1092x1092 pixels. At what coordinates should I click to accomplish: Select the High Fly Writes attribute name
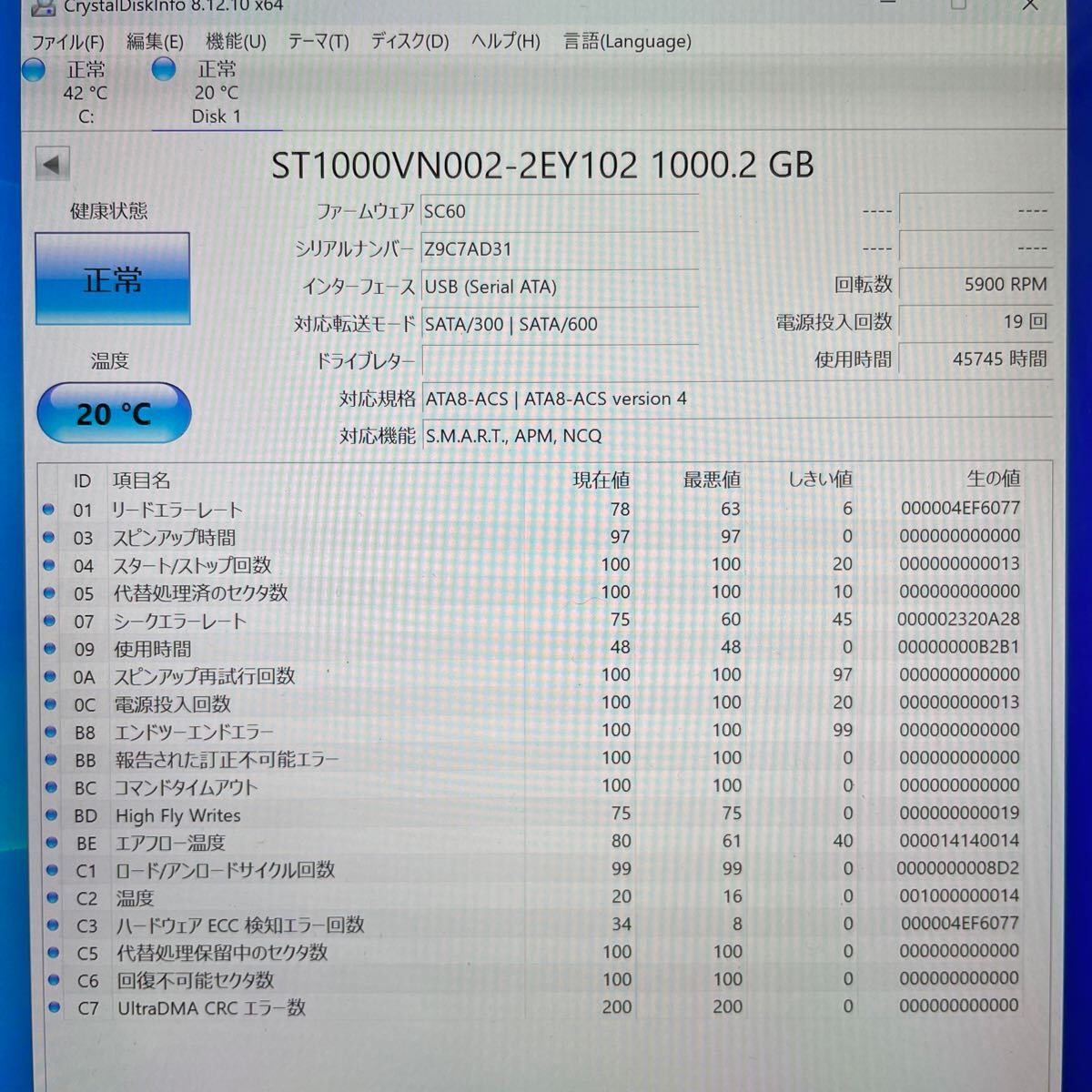(178, 815)
